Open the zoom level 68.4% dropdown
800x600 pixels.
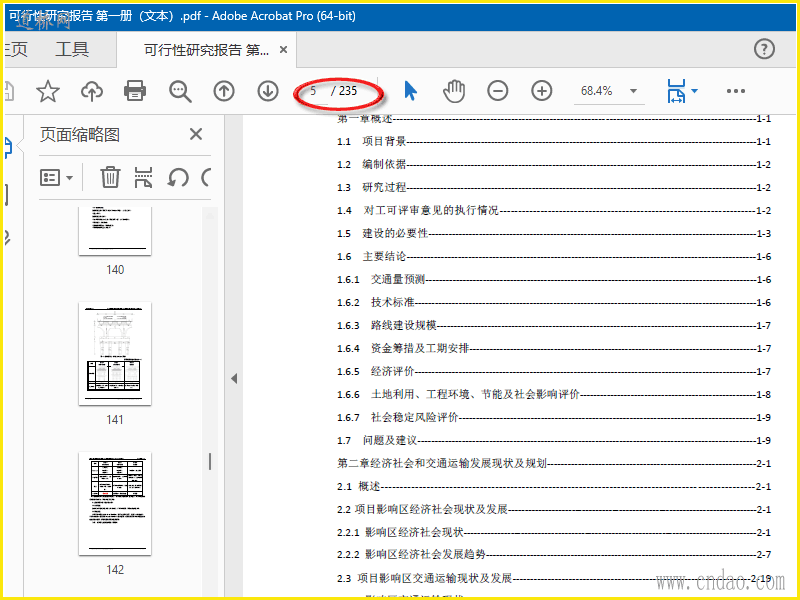634,91
